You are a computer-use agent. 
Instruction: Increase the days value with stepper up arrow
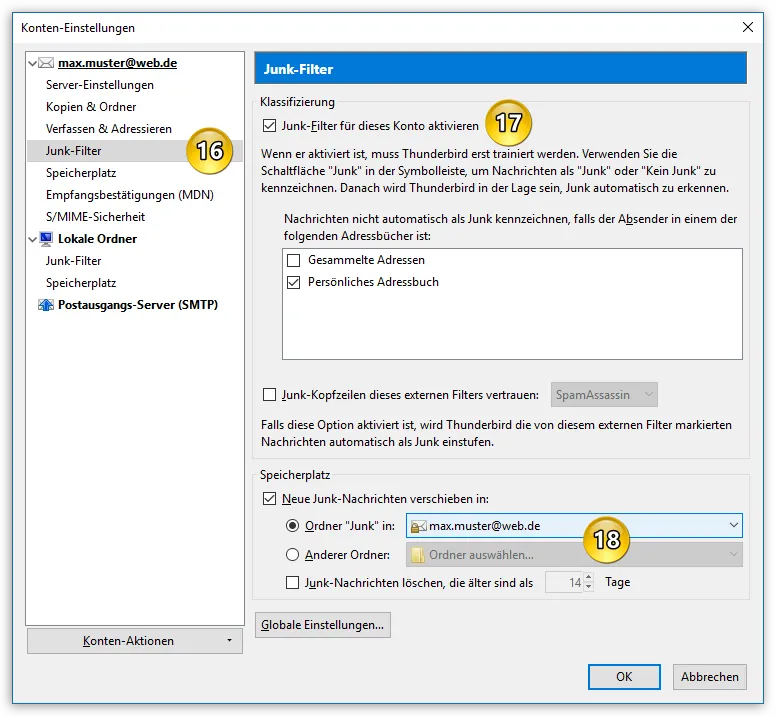(x=588, y=577)
